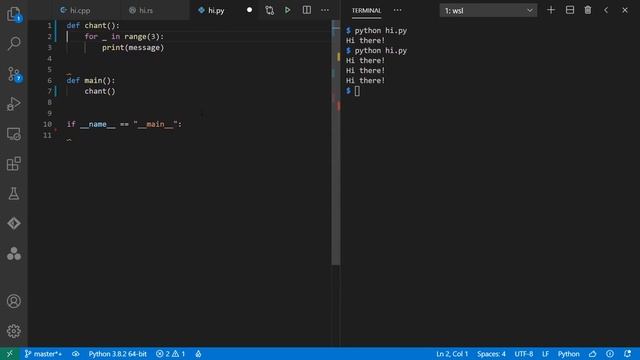Change end of line sequence LF

(545, 354)
